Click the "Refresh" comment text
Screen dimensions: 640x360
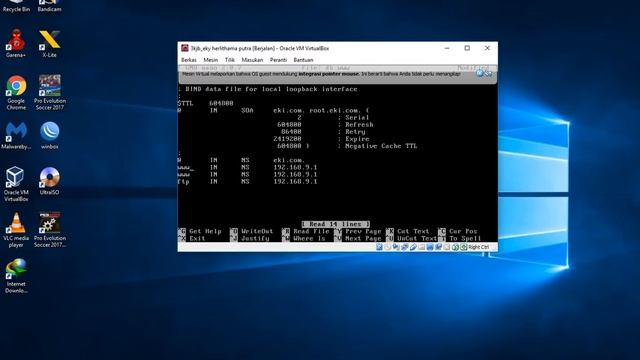(x=359, y=124)
